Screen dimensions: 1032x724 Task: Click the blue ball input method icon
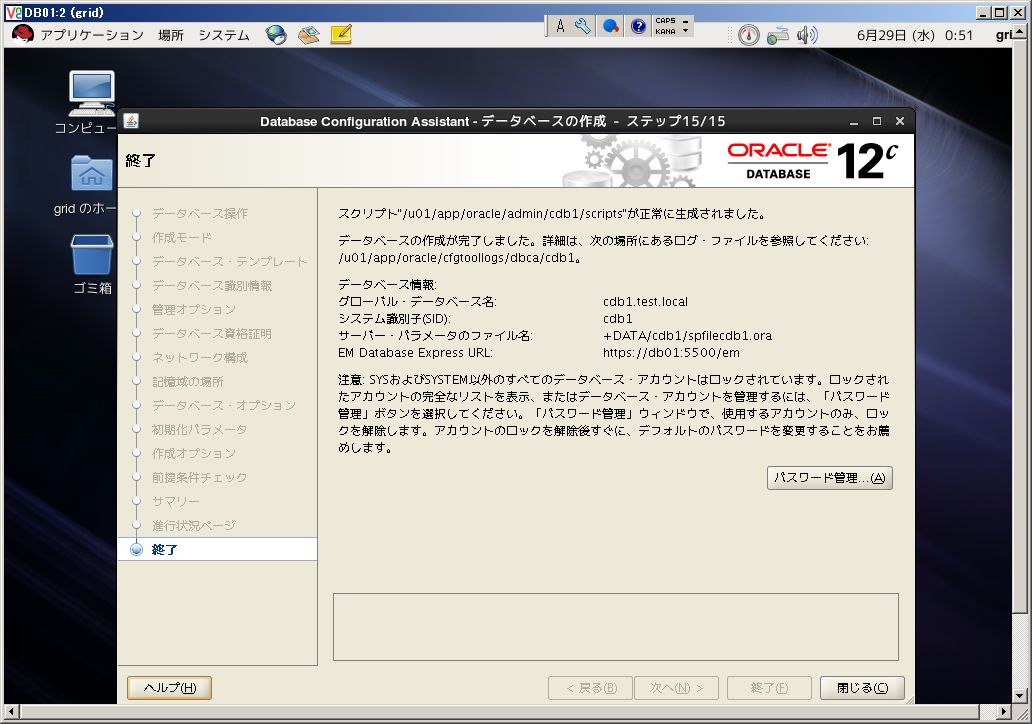[611, 26]
